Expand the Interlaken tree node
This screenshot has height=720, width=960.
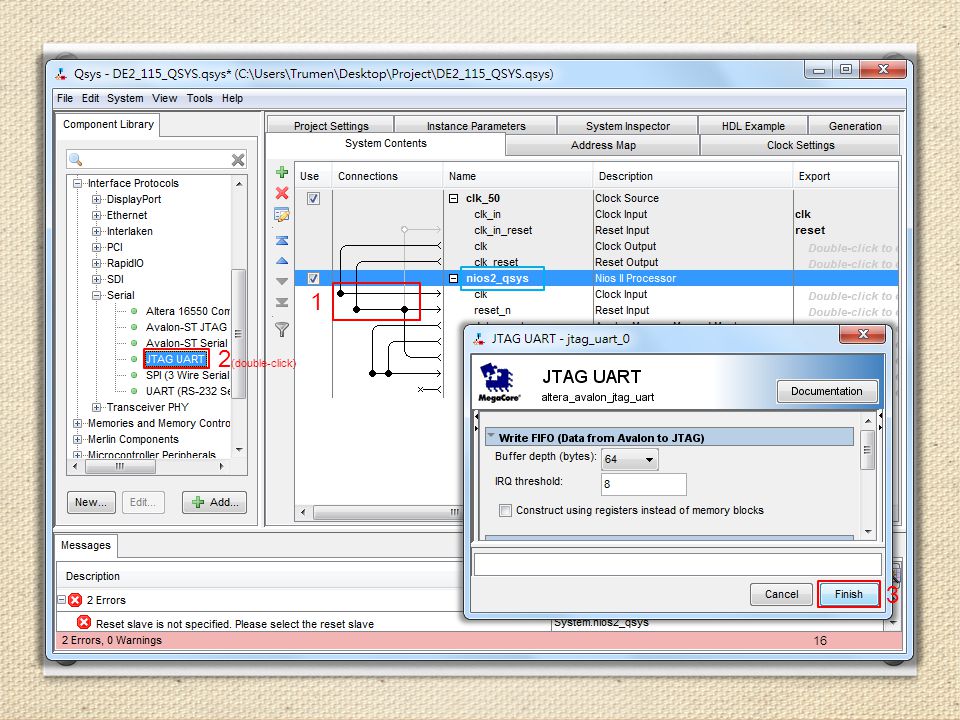point(96,231)
